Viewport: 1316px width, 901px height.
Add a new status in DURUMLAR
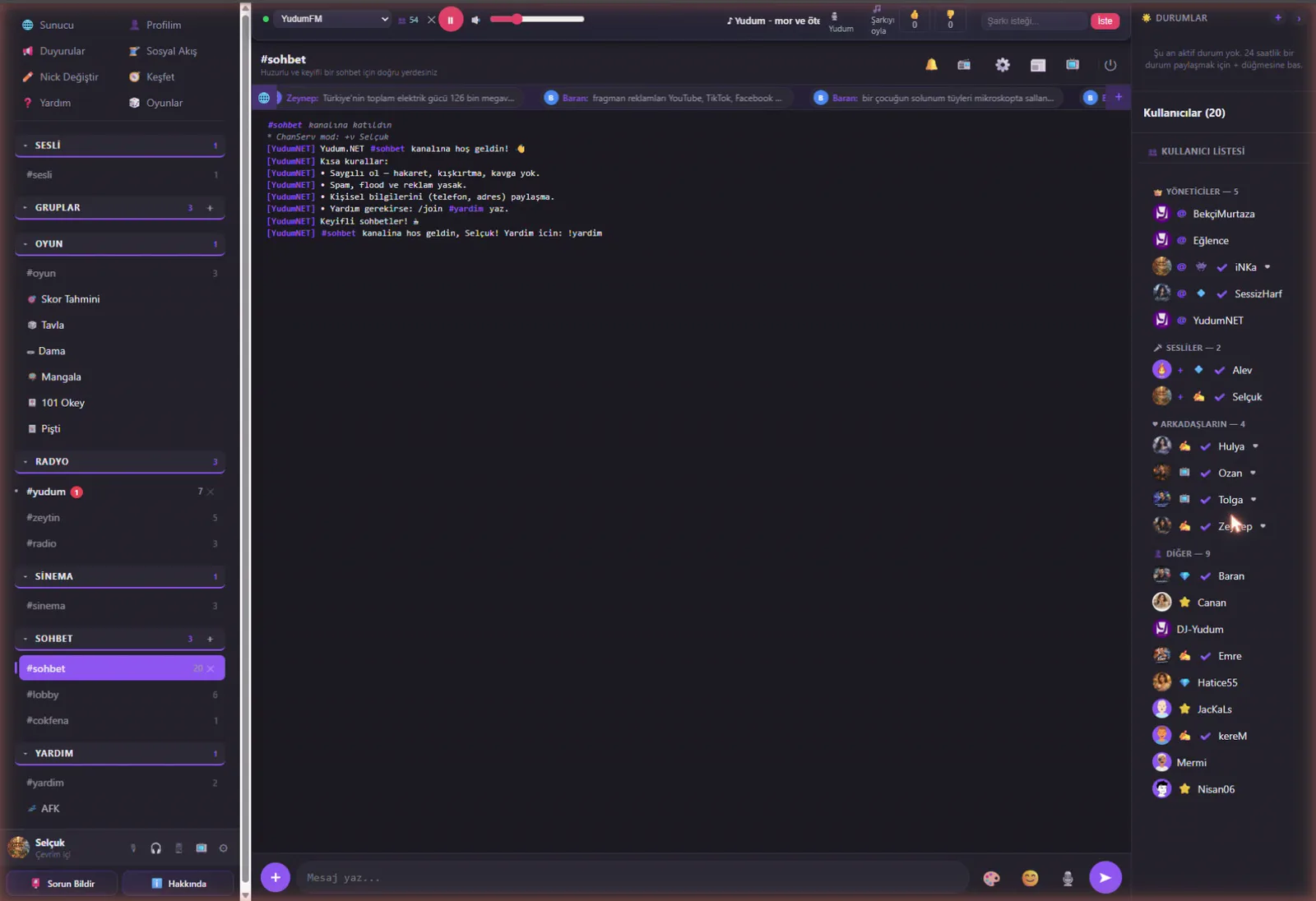[1278, 17]
